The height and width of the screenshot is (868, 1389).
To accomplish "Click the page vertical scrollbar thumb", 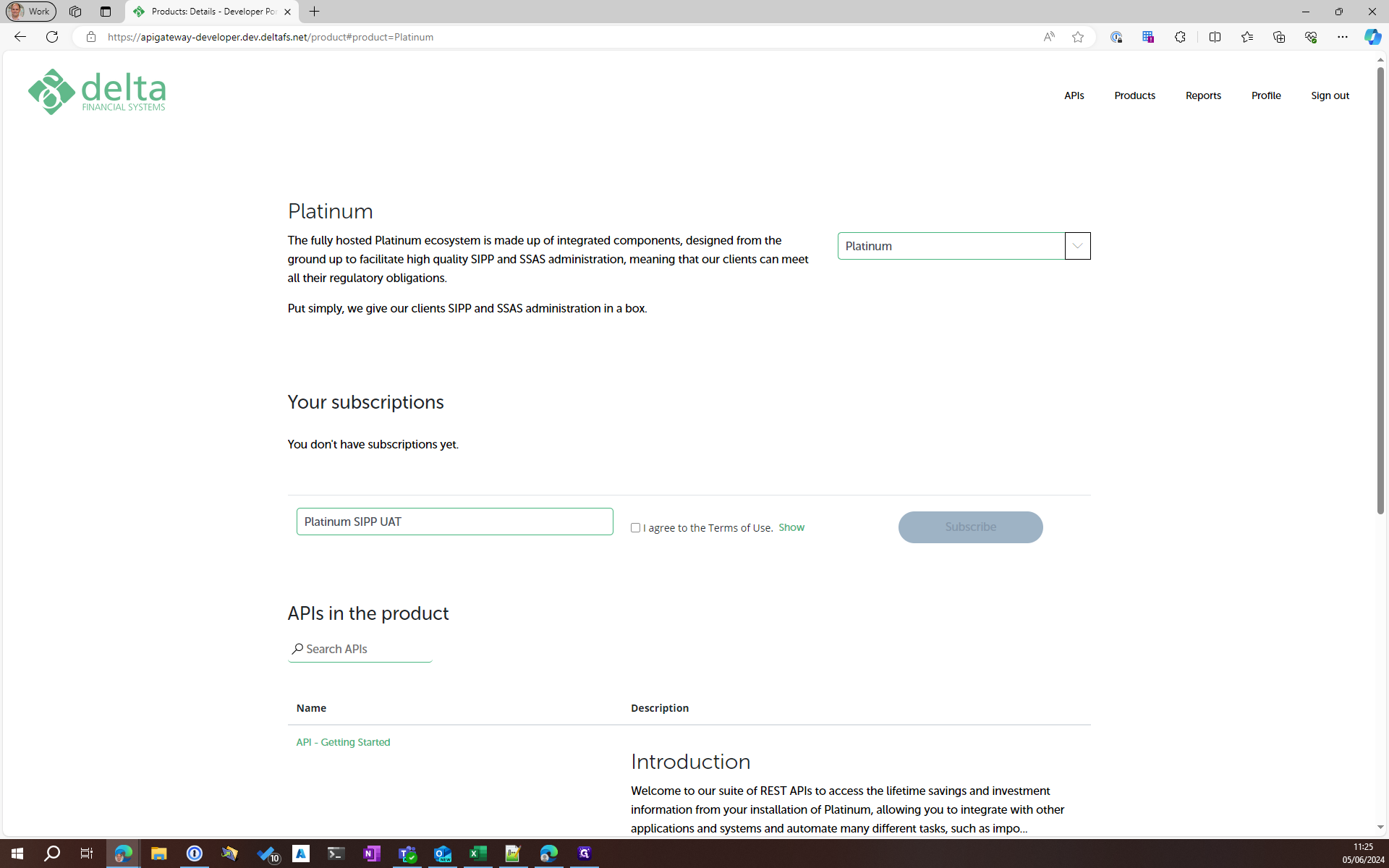I will pos(1380,290).
